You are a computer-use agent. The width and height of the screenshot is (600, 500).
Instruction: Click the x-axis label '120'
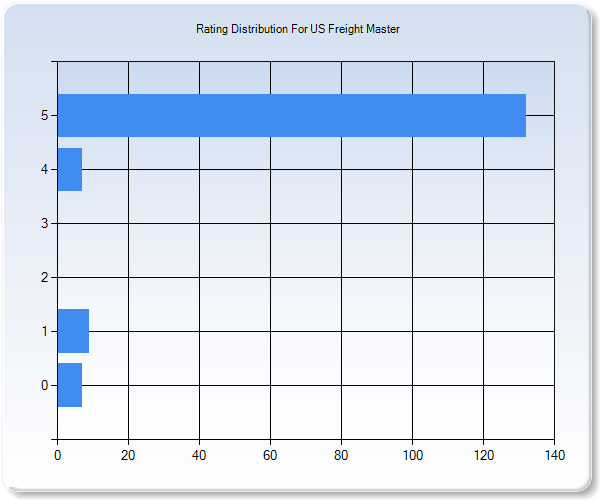click(484, 455)
